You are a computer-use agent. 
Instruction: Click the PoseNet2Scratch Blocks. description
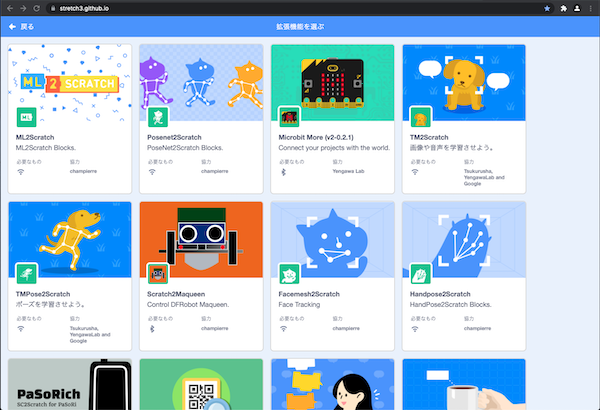(x=185, y=147)
